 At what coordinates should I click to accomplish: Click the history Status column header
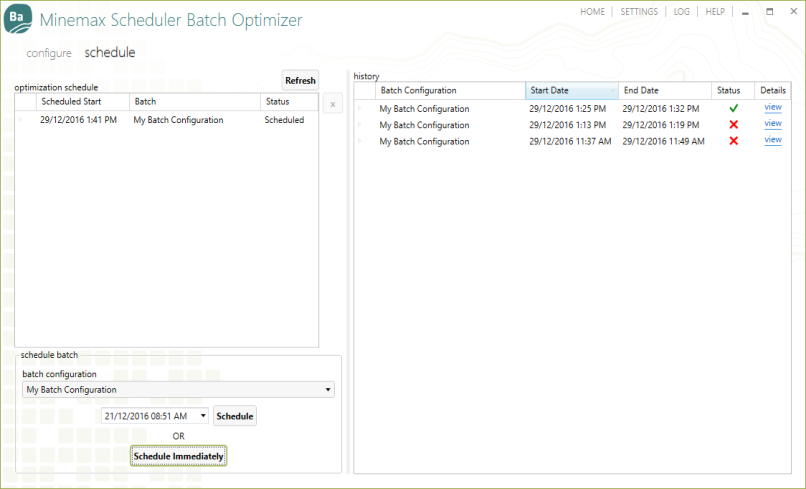[x=732, y=90]
